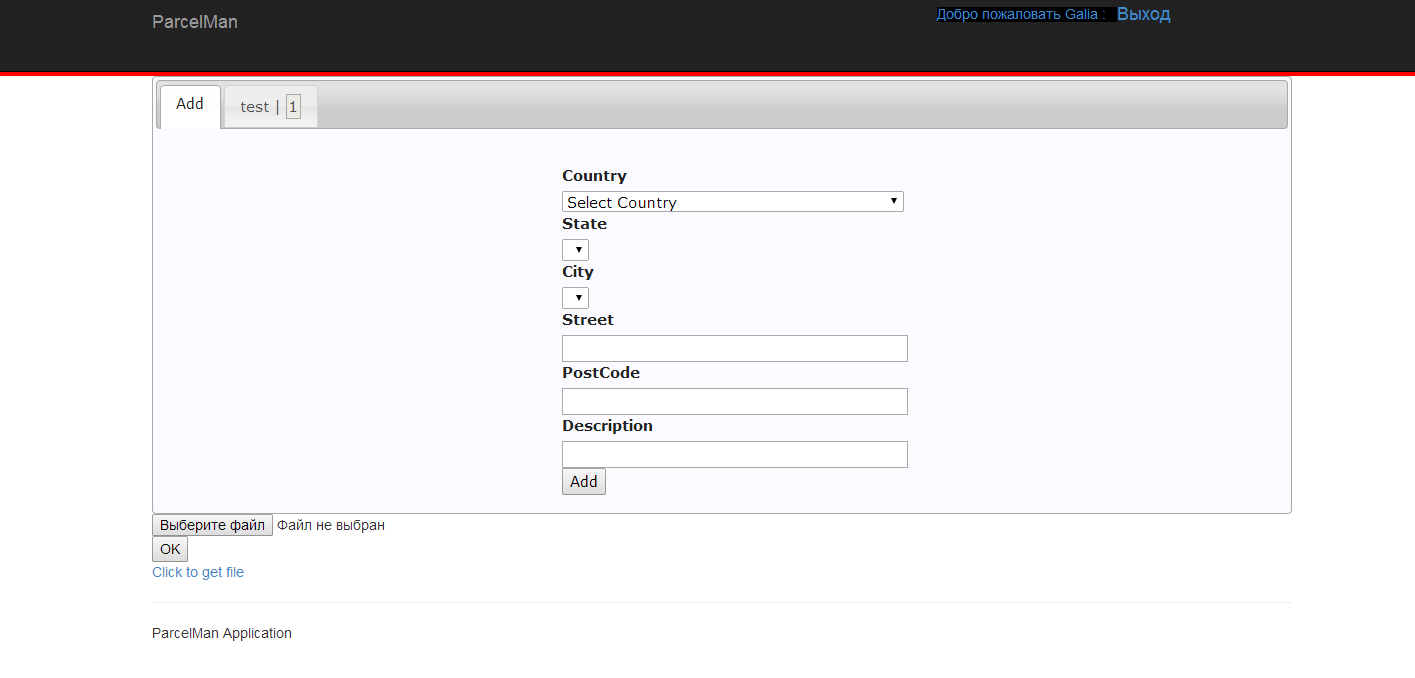The width and height of the screenshot is (1415, 678).
Task: Expand the State dropdown
Action: [575, 250]
